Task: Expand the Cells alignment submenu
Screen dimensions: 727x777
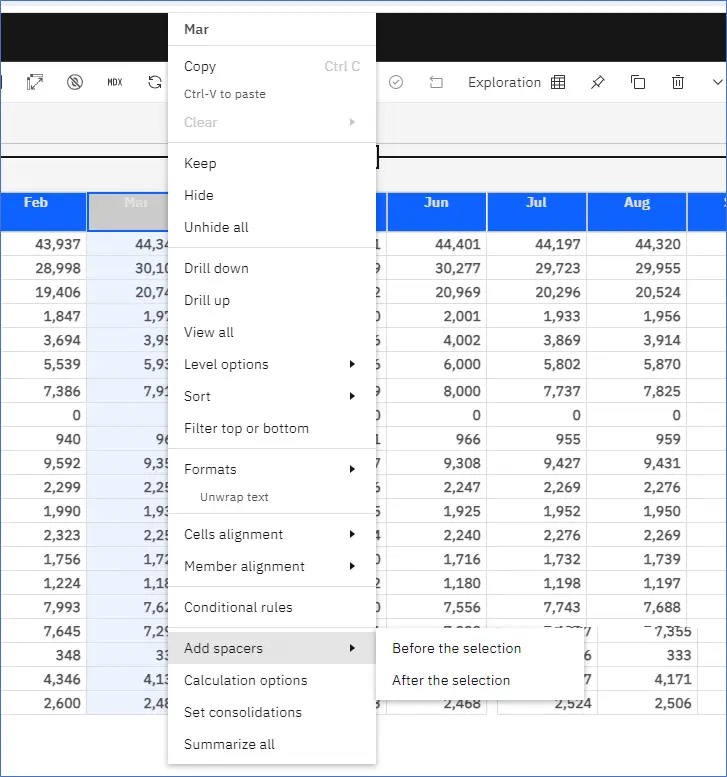Action: point(272,534)
